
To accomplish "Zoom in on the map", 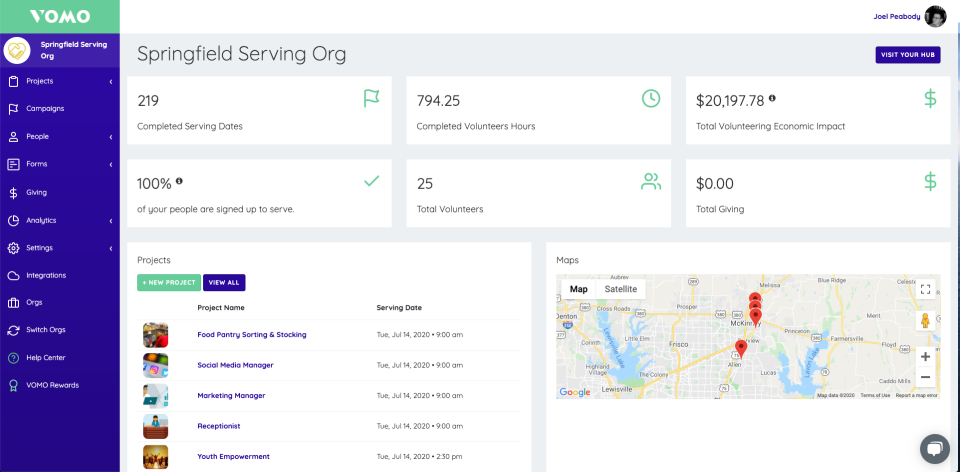I will [925, 356].
